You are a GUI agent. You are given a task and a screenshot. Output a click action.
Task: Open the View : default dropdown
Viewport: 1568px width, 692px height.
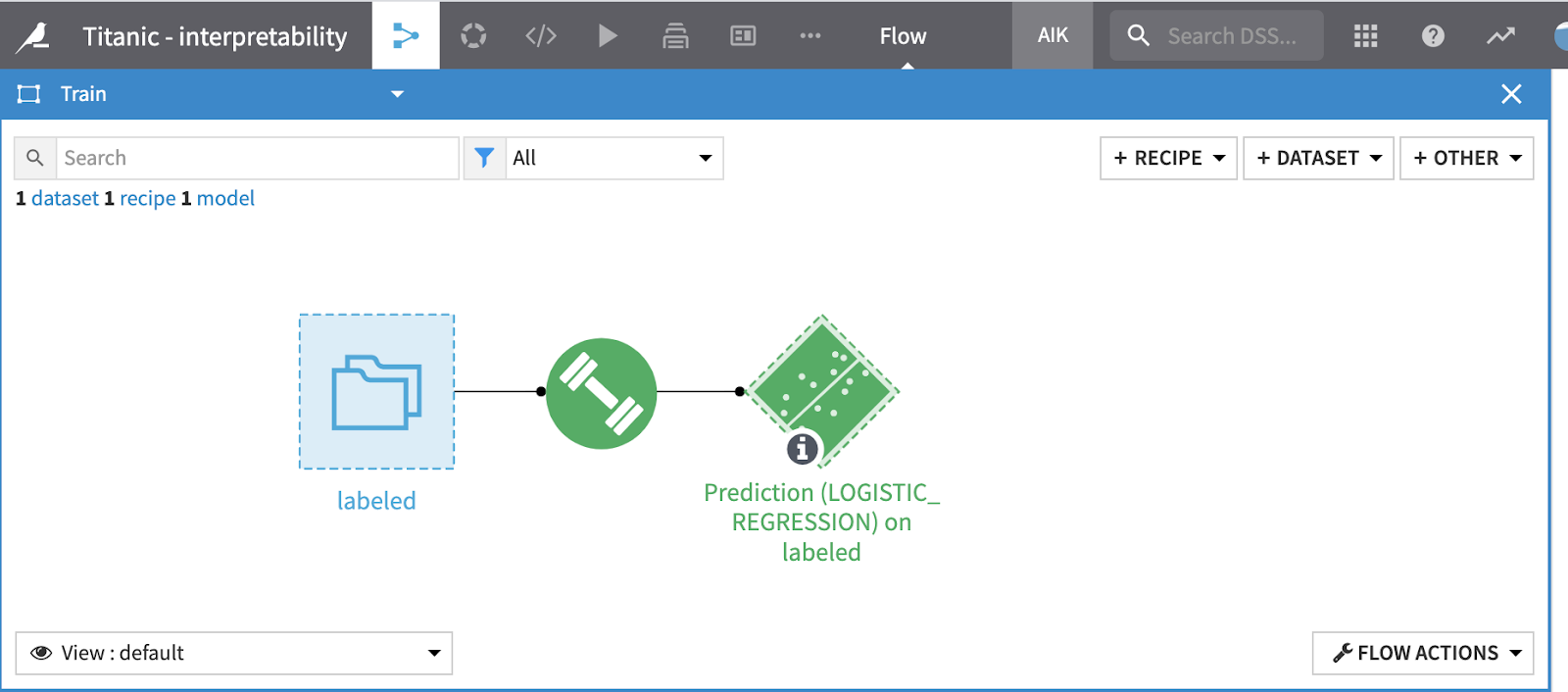coord(234,653)
